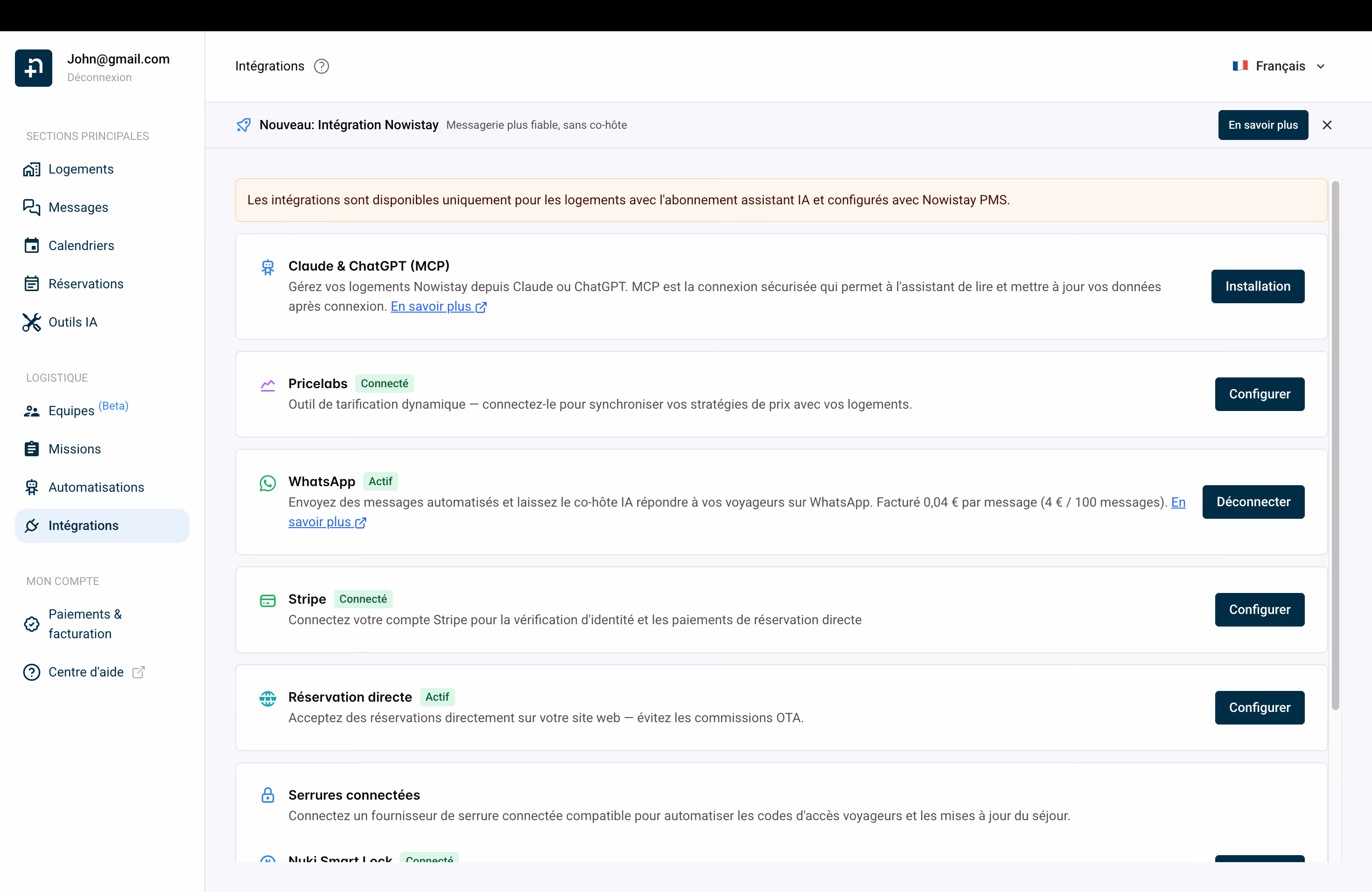Click the rocket icon in the Nowistay banner
The height and width of the screenshot is (892, 1372).
(x=244, y=125)
